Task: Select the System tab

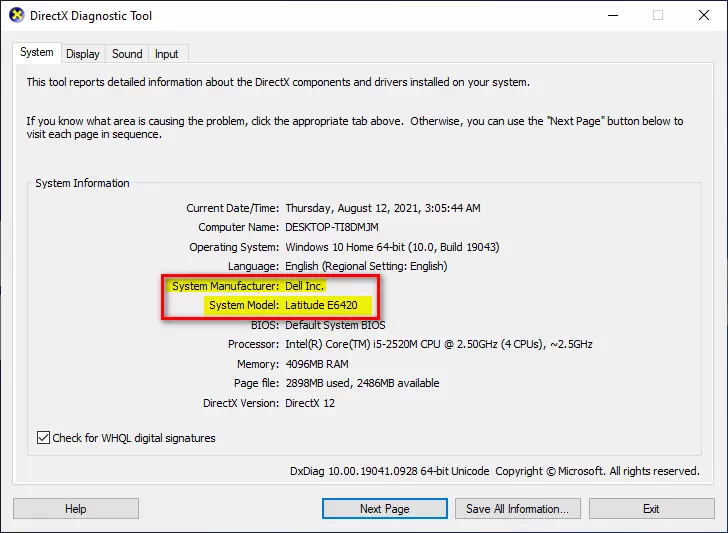Action: (x=37, y=52)
